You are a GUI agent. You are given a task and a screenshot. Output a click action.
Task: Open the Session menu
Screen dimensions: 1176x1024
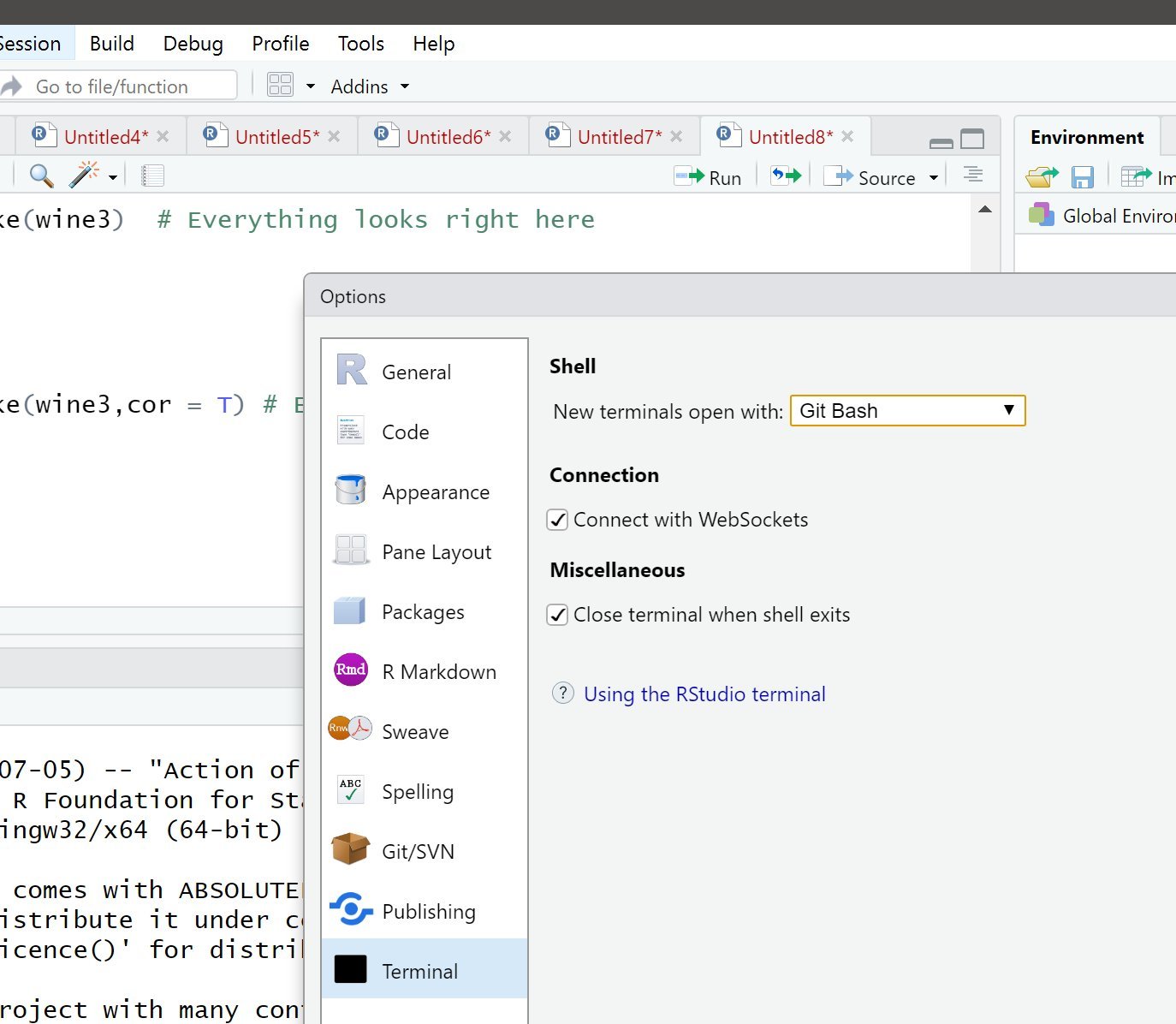[31, 44]
